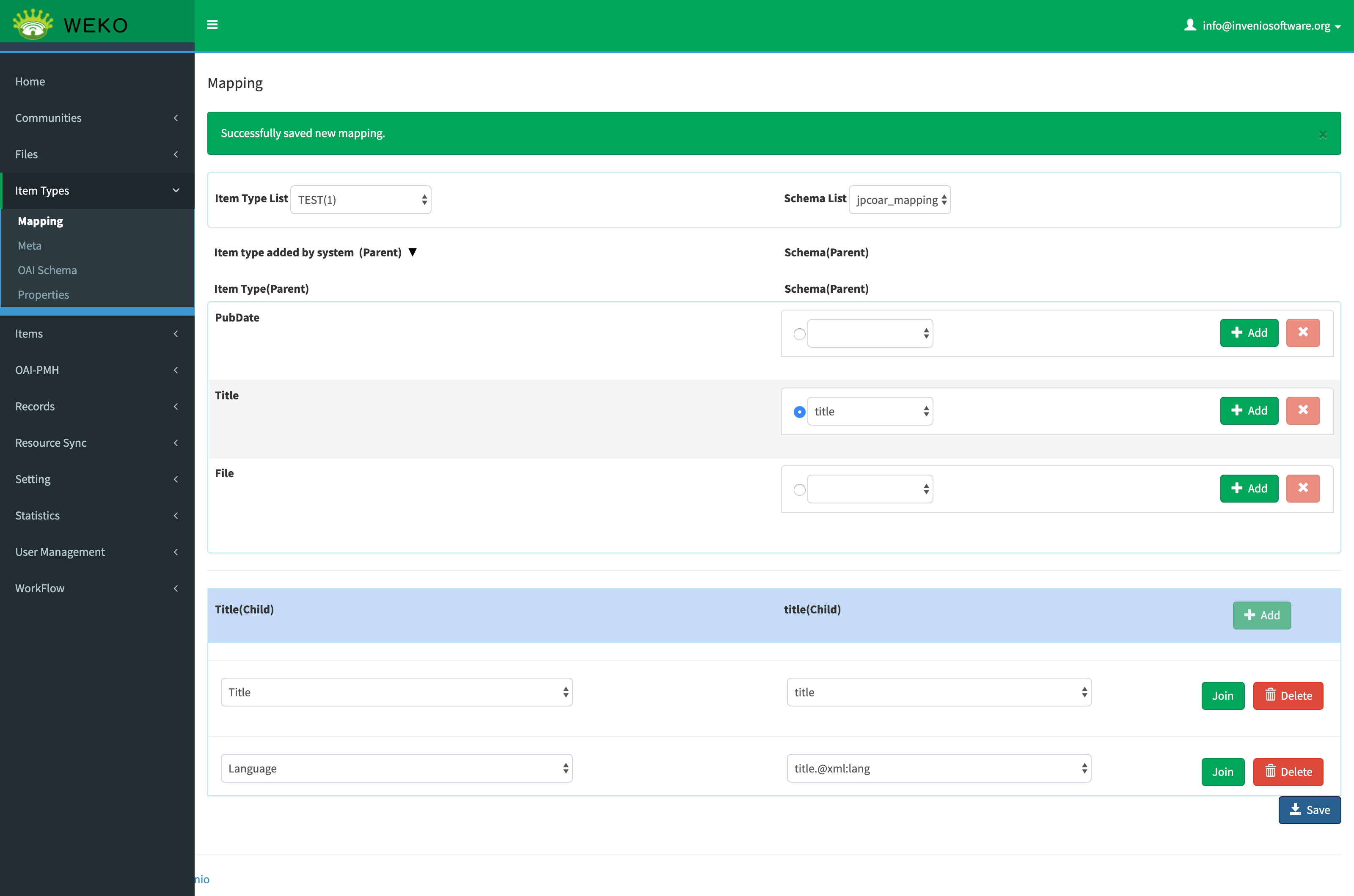The image size is (1354, 896).
Task: Click the hamburger menu icon
Action: (x=212, y=25)
